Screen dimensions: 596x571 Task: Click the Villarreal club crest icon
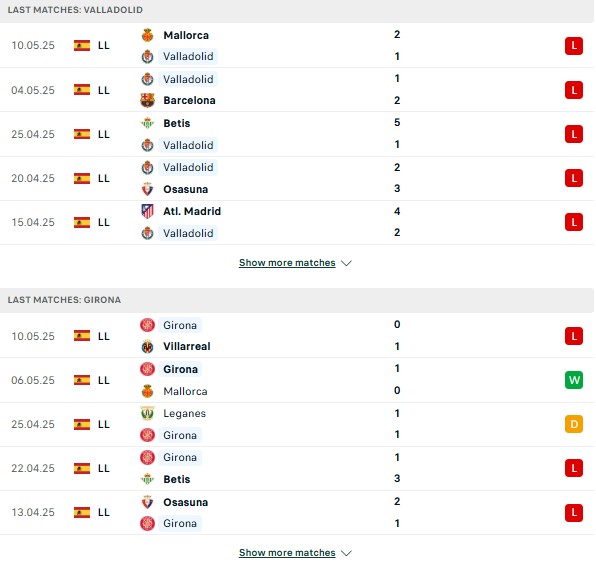[147, 347]
